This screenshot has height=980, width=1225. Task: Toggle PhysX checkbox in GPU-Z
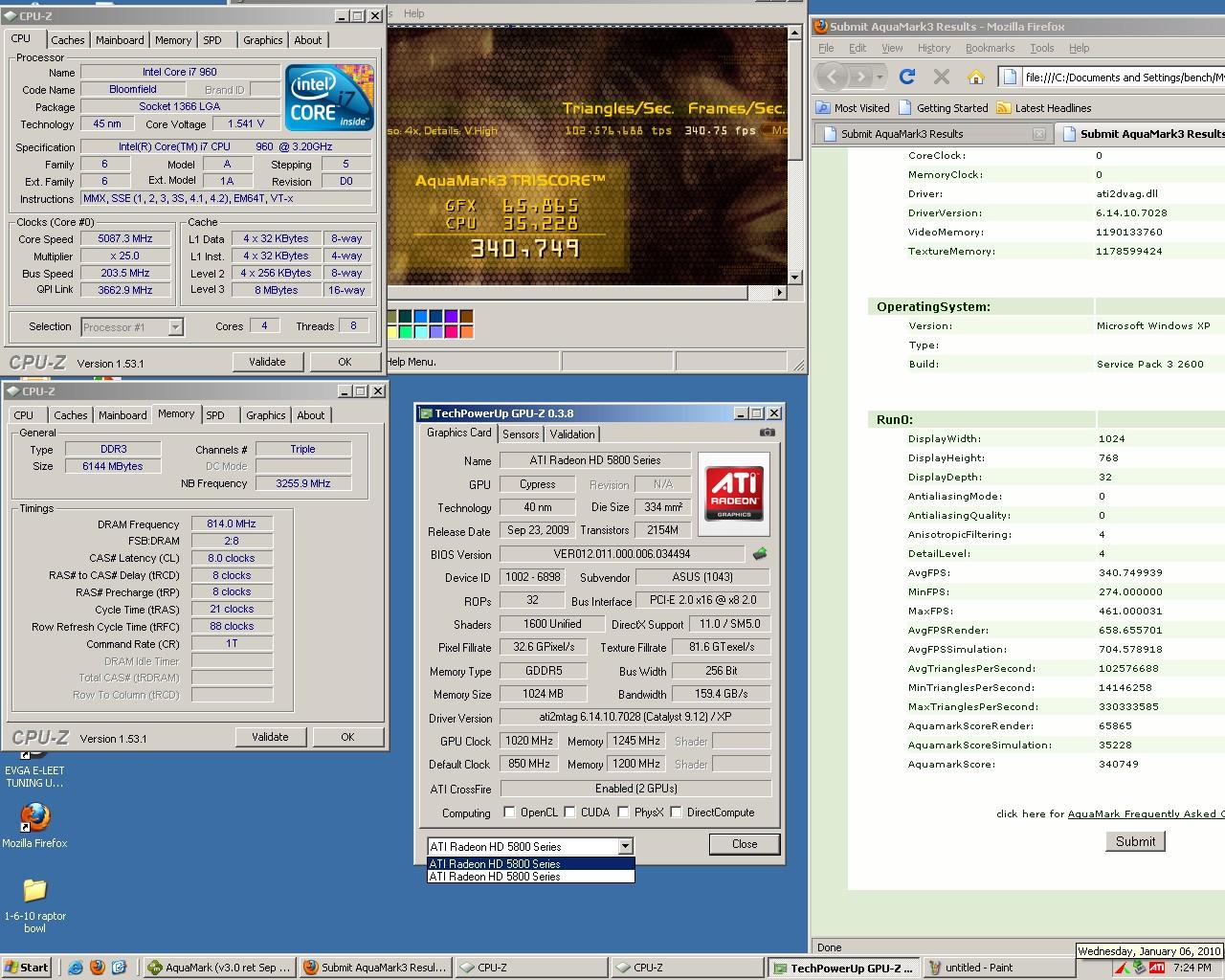click(624, 813)
